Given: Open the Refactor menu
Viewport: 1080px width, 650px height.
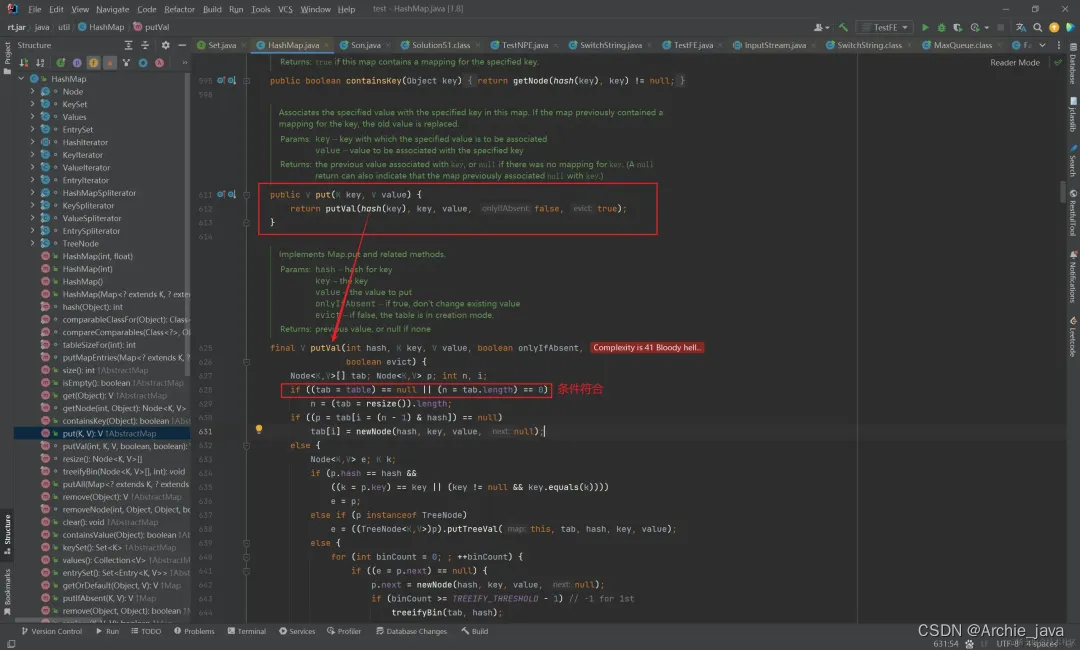Looking at the screenshot, I should [179, 9].
